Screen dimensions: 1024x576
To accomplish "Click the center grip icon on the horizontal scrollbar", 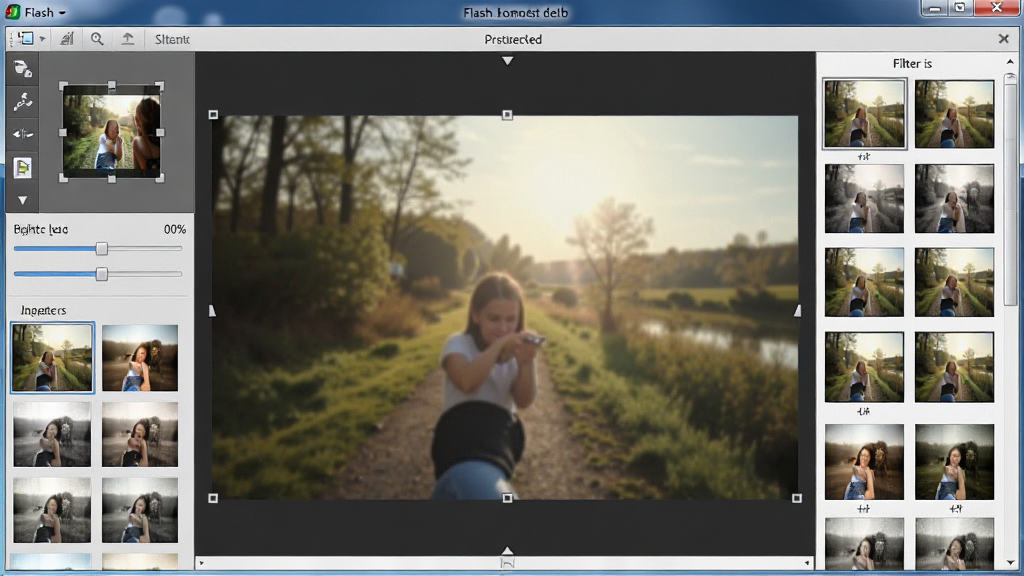I will (x=507, y=563).
